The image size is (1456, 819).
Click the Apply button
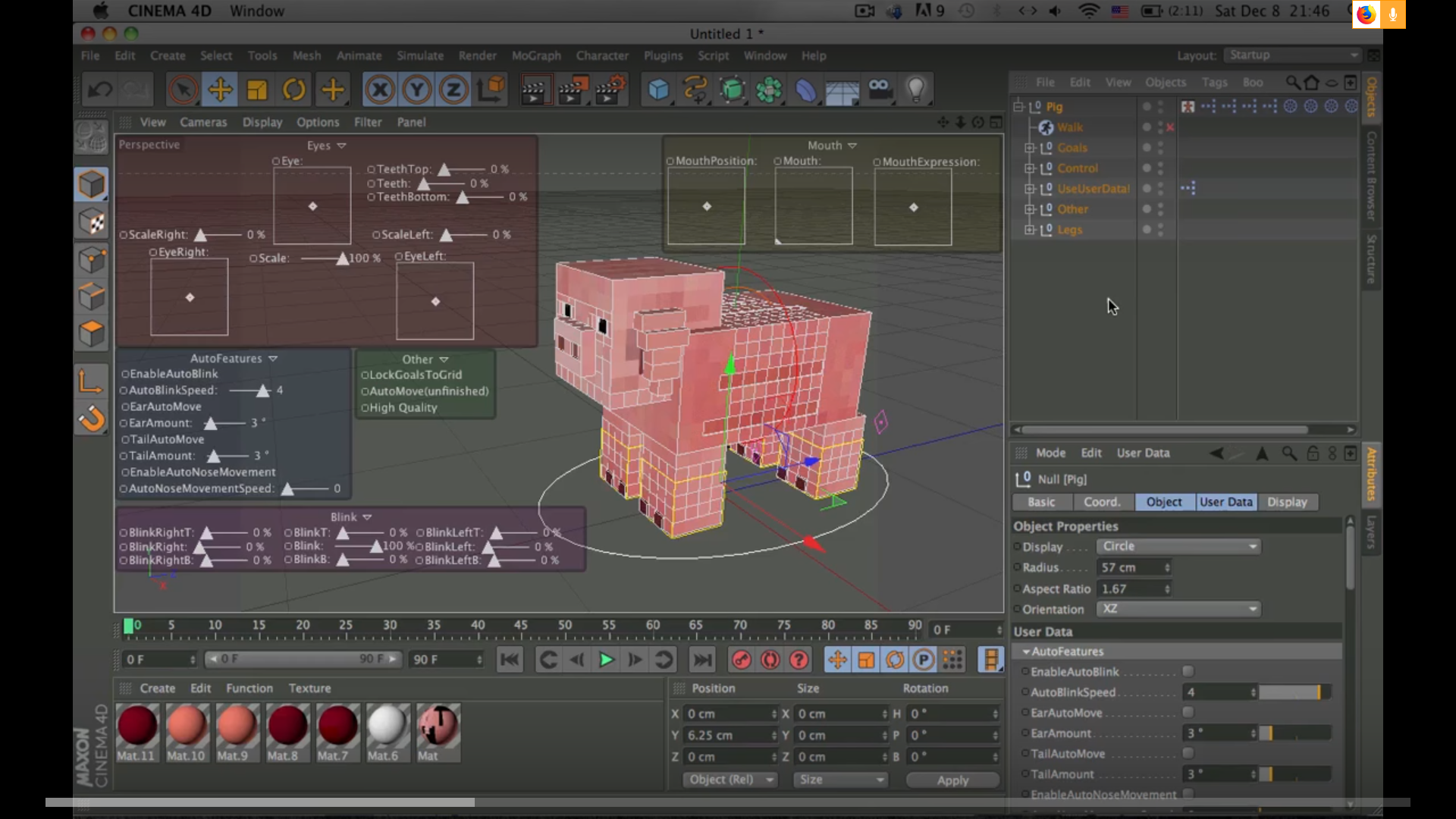952,780
